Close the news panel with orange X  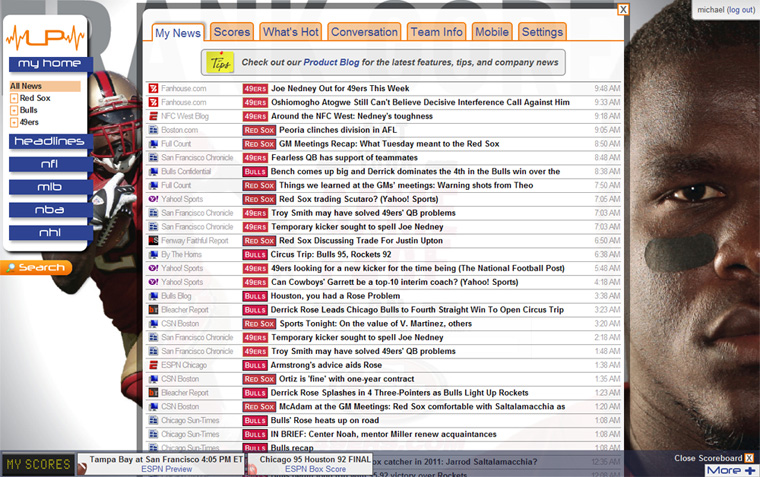tap(623, 10)
